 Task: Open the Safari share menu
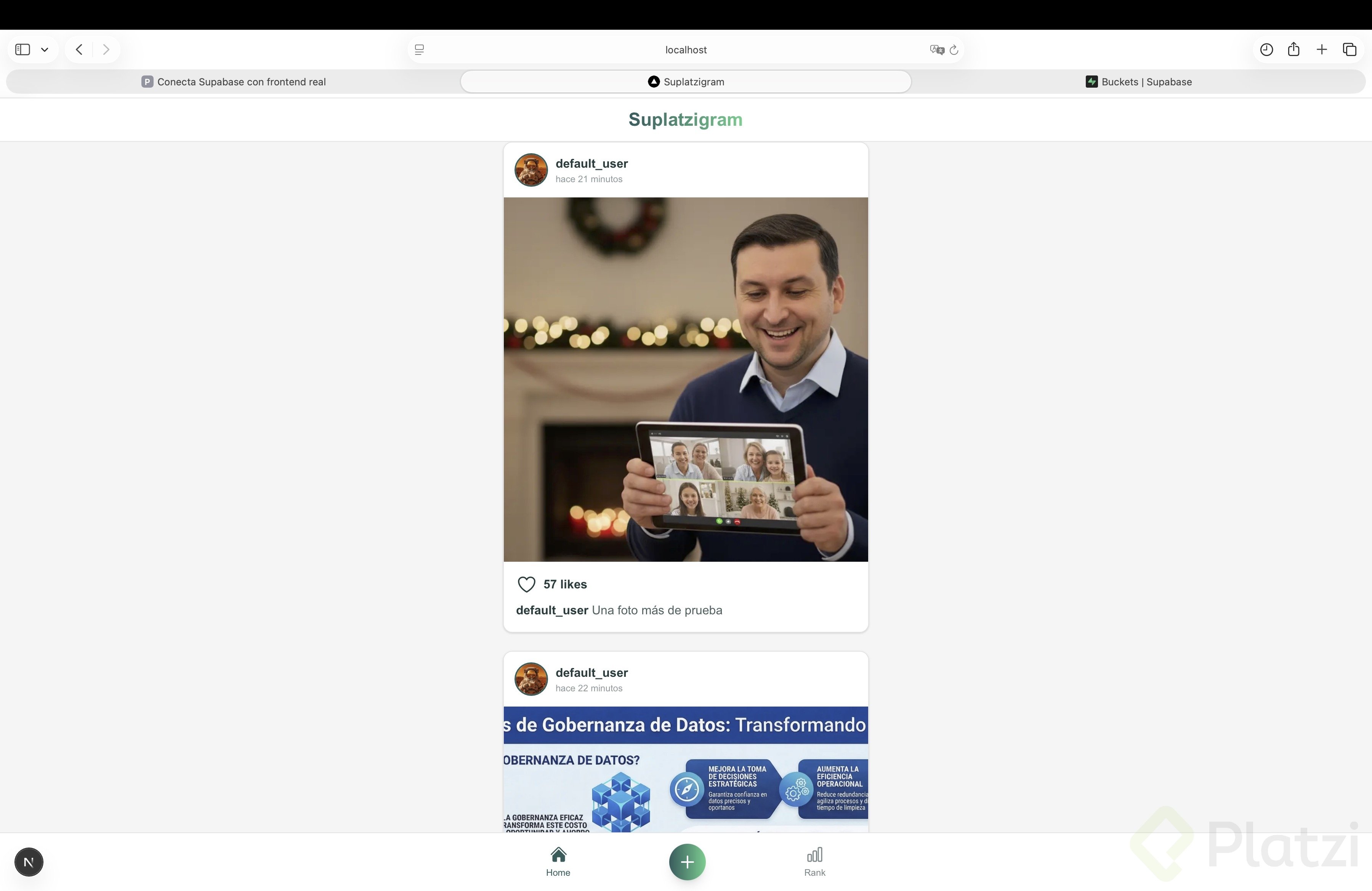(x=1293, y=50)
